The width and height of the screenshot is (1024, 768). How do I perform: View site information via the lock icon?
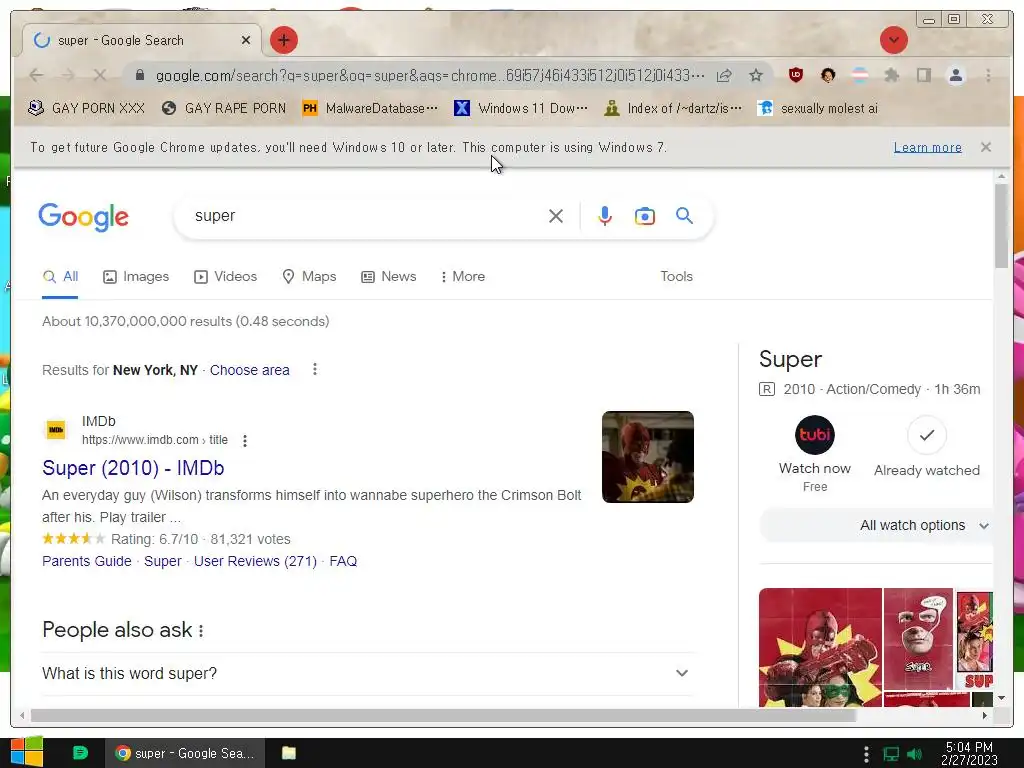pyautogui.click(x=140, y=75)
